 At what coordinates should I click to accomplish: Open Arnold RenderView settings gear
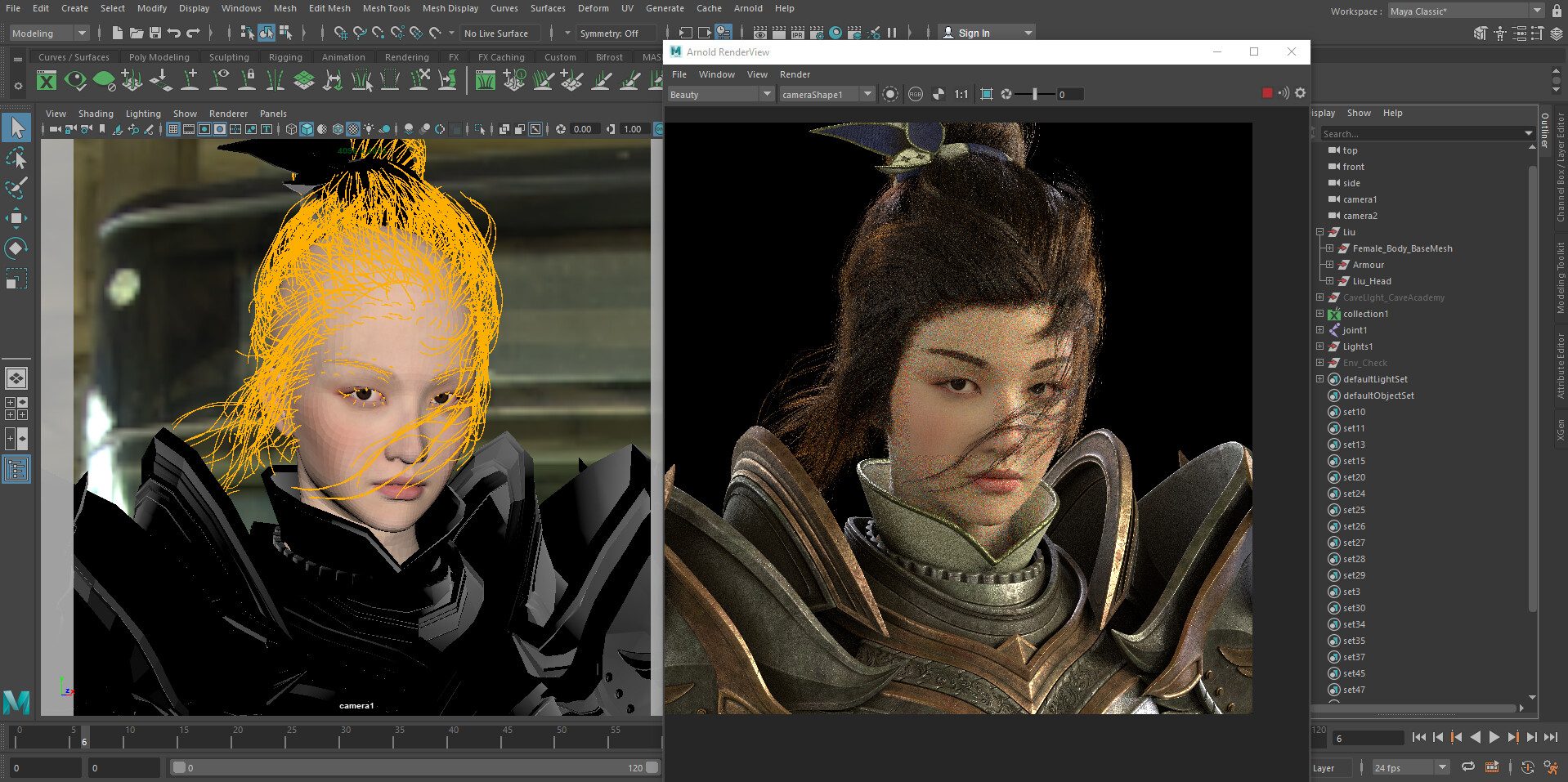point(1300,93)
